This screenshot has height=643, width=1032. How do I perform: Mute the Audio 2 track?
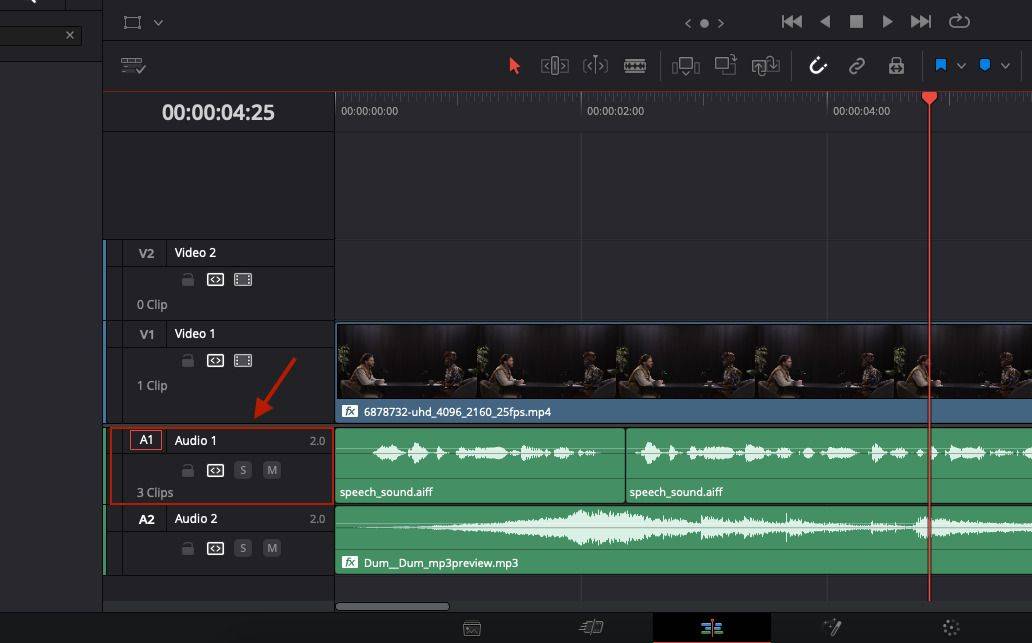coord(271,548)
